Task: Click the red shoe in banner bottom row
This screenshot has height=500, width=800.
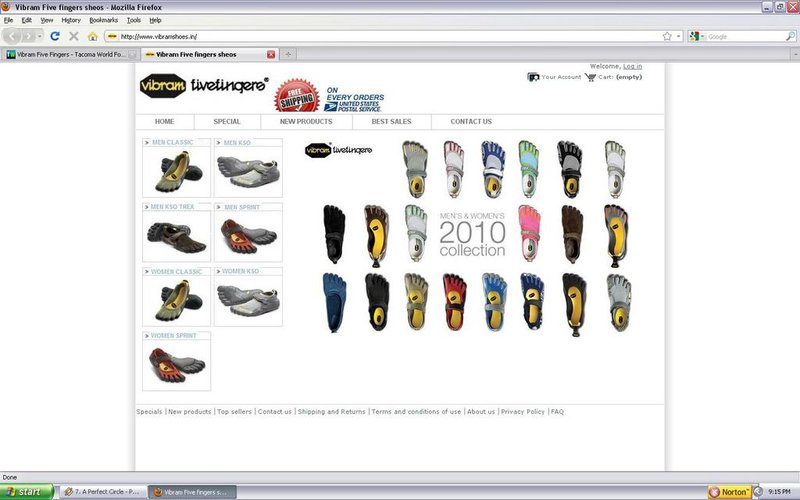Action: [x=454, y=302]
